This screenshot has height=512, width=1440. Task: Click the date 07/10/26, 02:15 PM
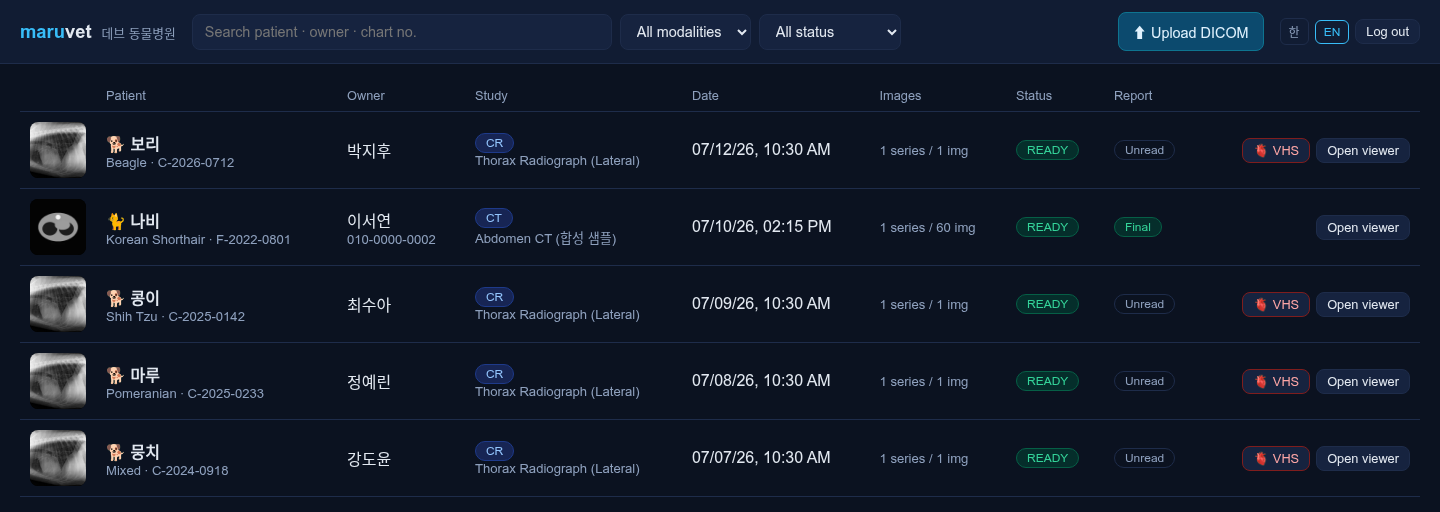(762, 227)
